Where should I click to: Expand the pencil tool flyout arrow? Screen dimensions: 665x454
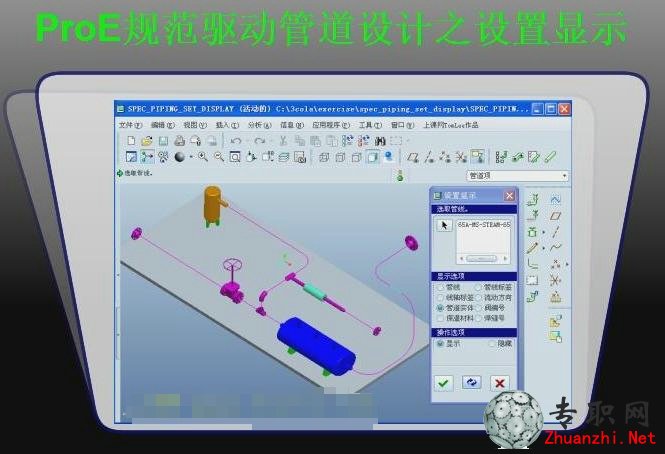pos(543,248)
